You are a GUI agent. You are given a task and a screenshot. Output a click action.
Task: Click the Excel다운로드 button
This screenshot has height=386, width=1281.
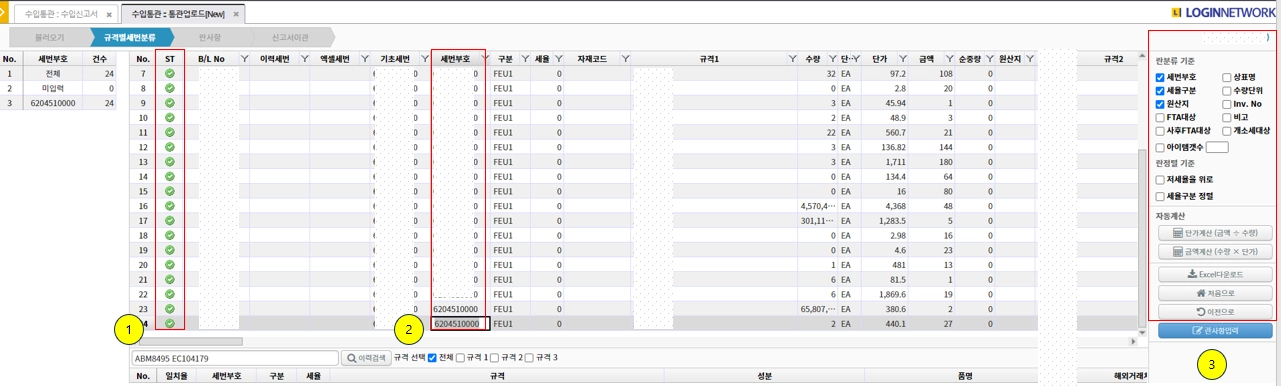pos(1215,273)
